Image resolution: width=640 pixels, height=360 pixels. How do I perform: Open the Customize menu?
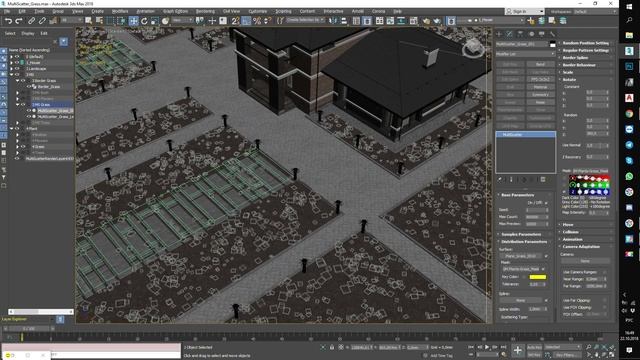coord(258,11)
